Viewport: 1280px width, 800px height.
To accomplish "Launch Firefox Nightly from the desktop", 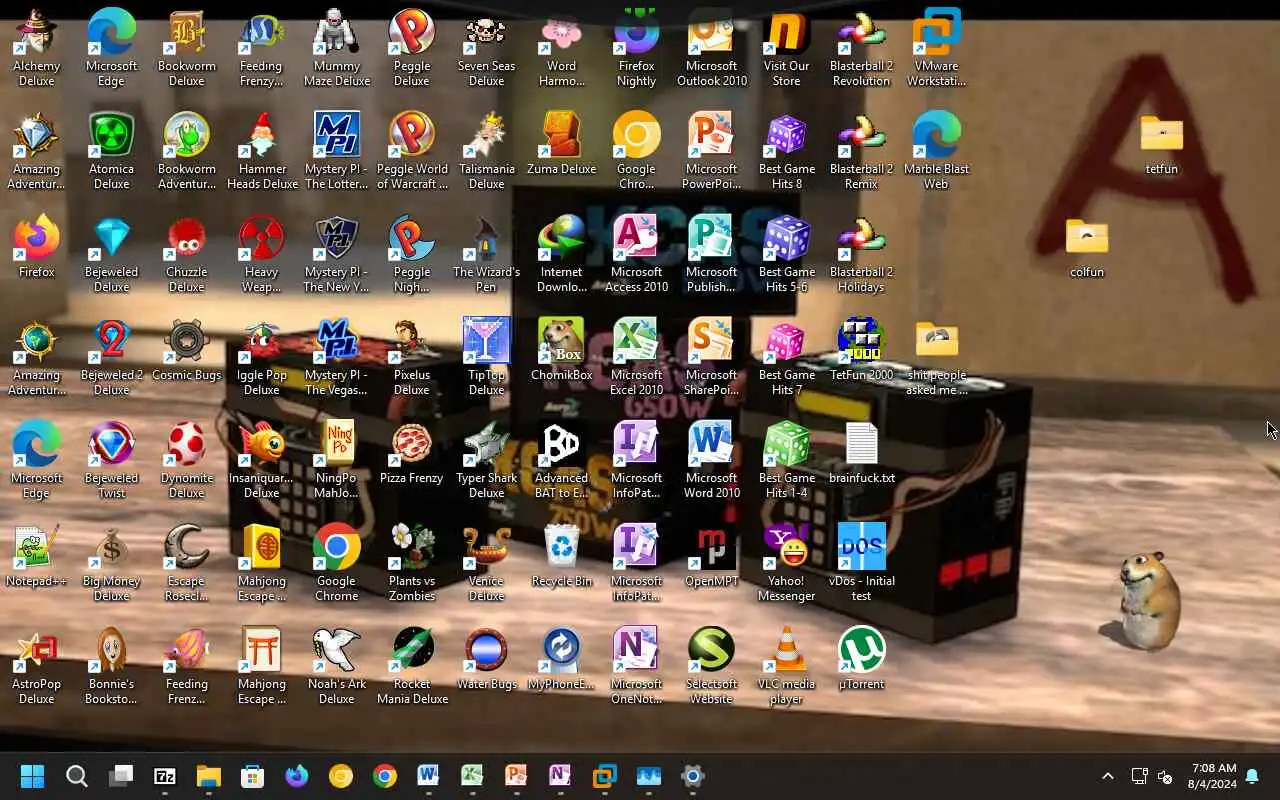I will tap(636, 48).
